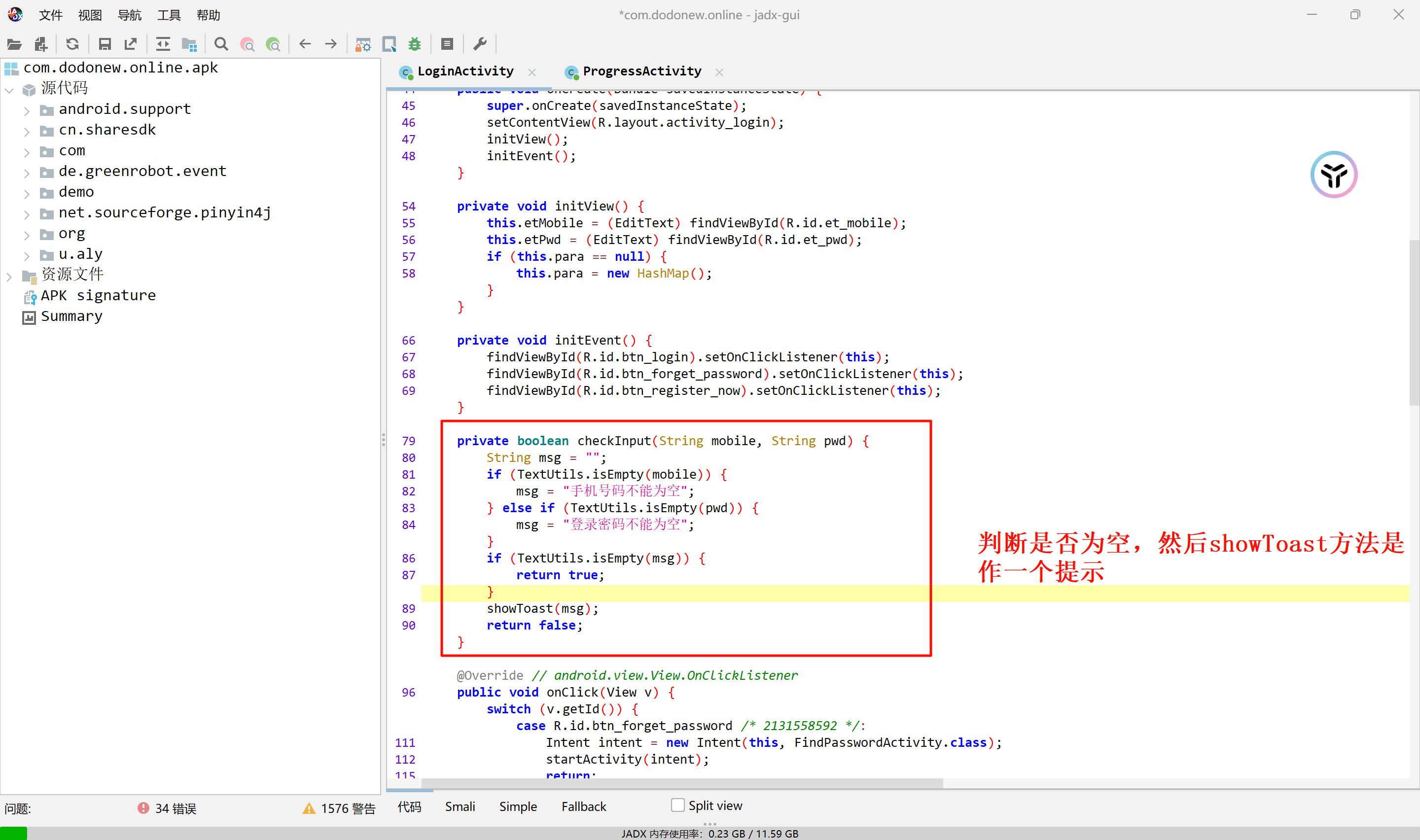Expand the cn.sharesdk package node
Screen dimensions: 1420x840
point(27,131)
